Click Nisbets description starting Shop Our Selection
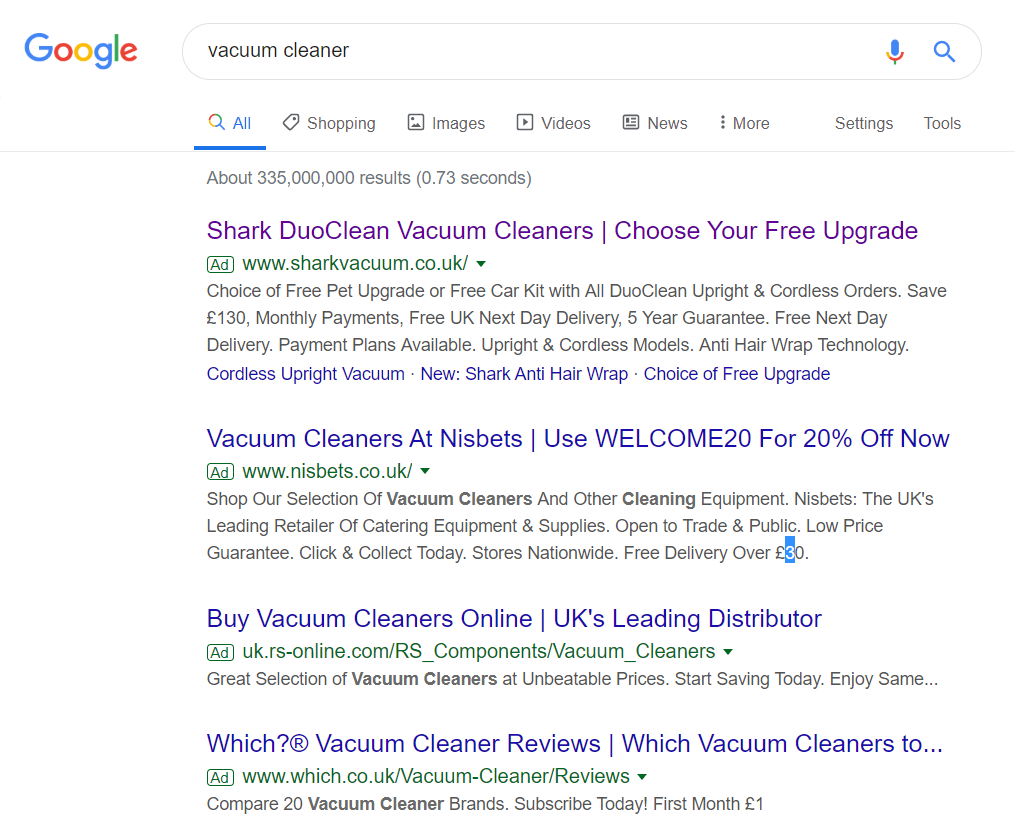This screenshot has width=1015, height=831. coord(570,526)
